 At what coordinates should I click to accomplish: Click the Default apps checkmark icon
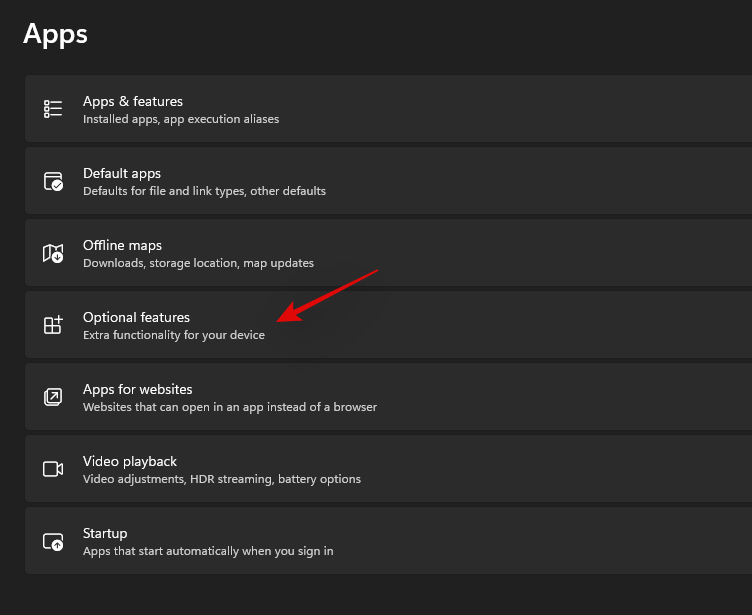point(53,181)
